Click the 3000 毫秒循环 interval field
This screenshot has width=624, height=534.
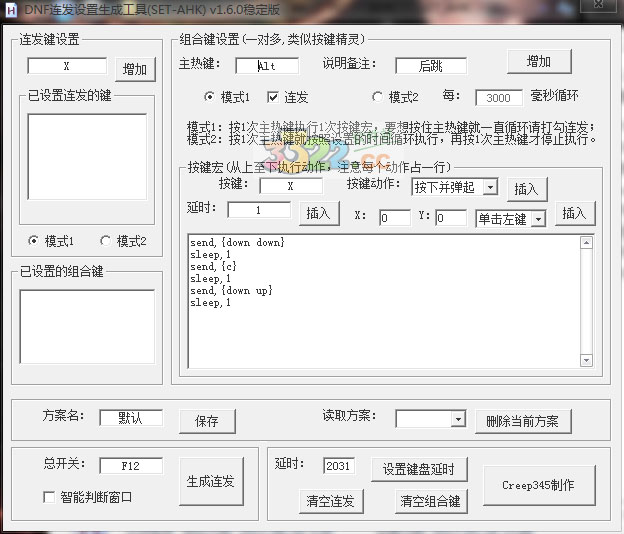click(499, 97)
